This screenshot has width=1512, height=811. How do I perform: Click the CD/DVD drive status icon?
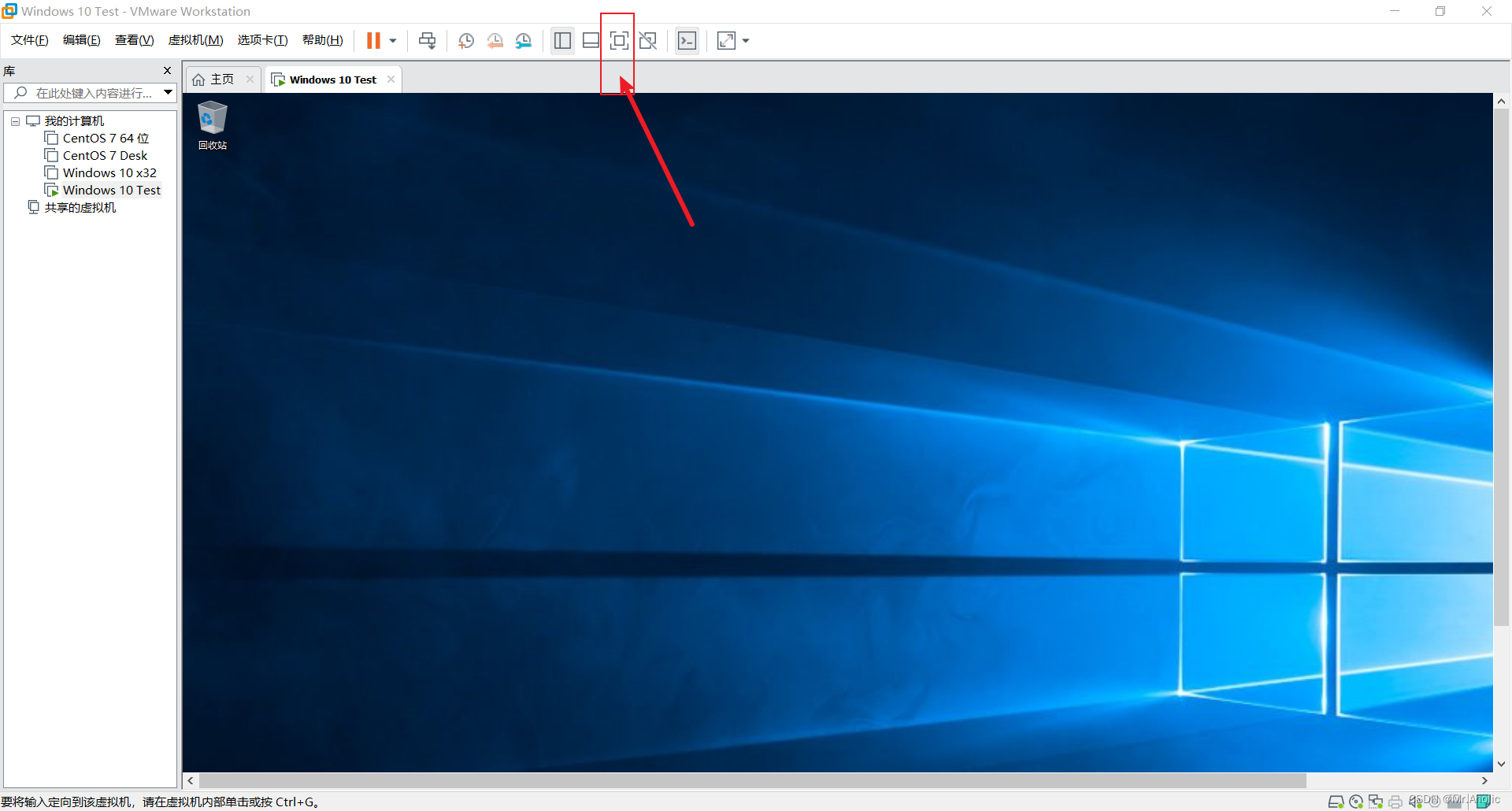click(x=1356, y=802)
